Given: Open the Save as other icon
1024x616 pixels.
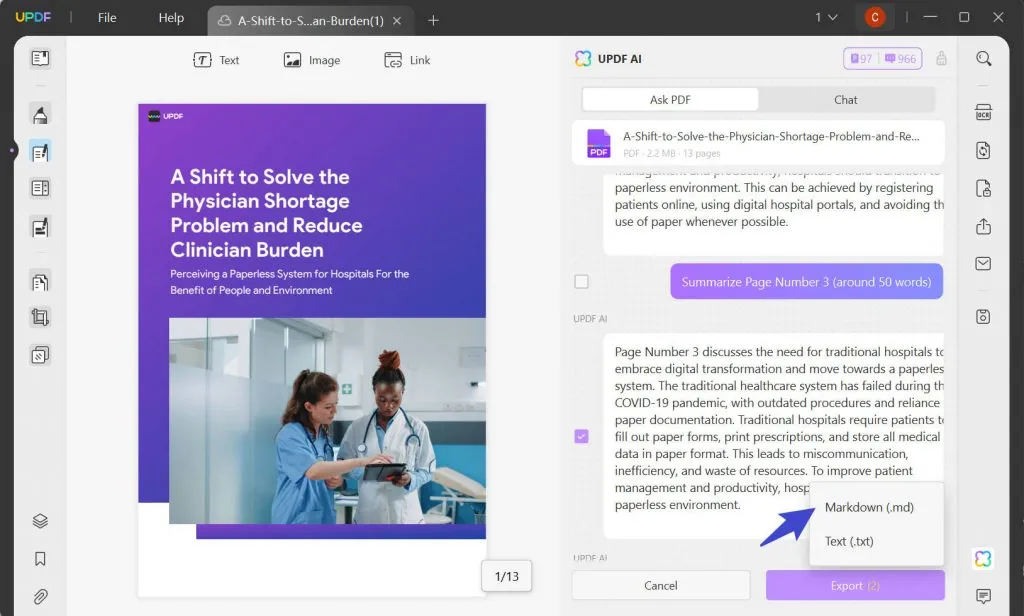Looking at the screenshot, I should point(984,317).
